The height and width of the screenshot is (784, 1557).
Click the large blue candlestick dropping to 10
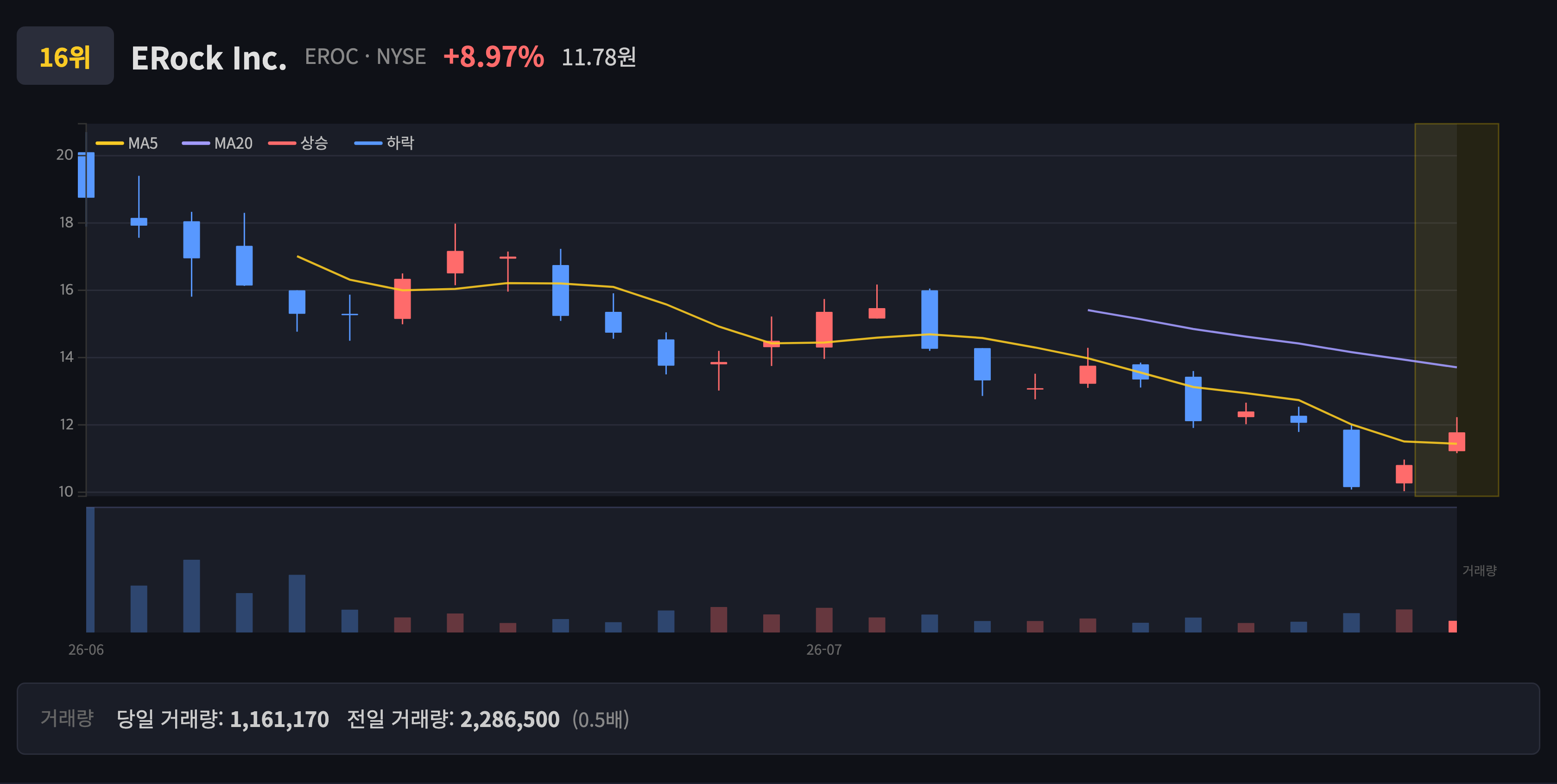[1352, 458]
